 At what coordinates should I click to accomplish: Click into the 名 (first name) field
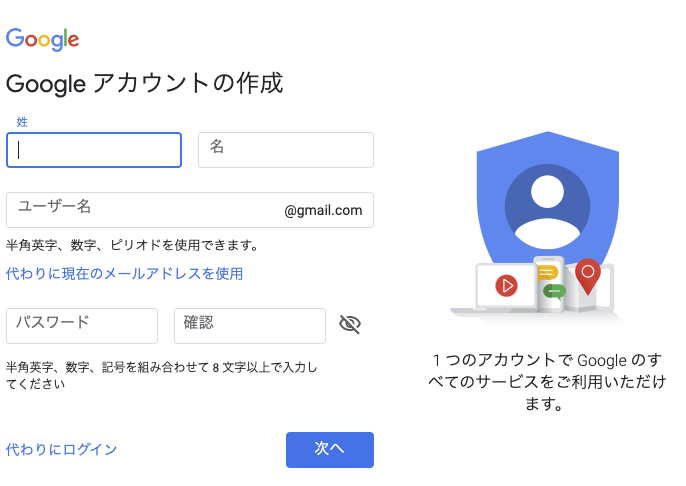pos(286,150)
